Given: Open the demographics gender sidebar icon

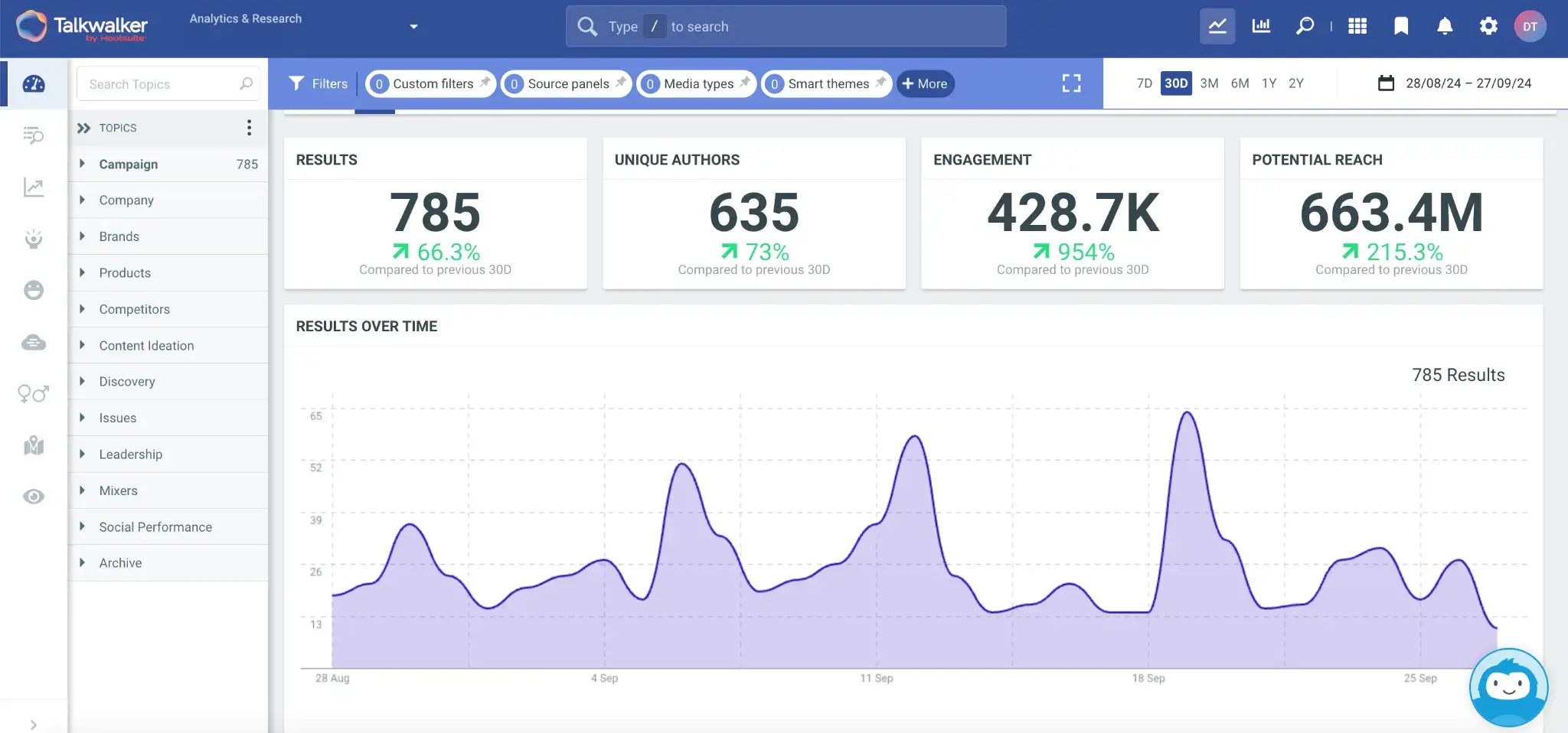Looking at the screenshot, I should [x=34, y=393].
